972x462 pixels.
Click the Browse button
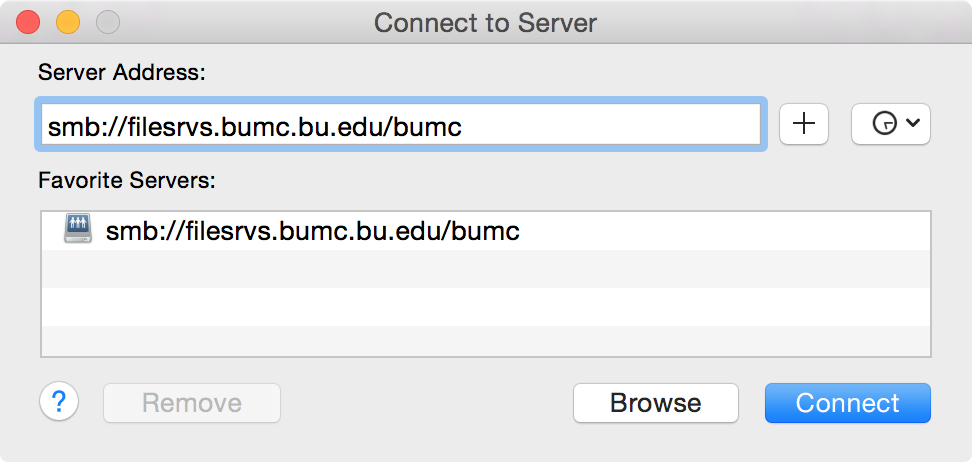655,403
